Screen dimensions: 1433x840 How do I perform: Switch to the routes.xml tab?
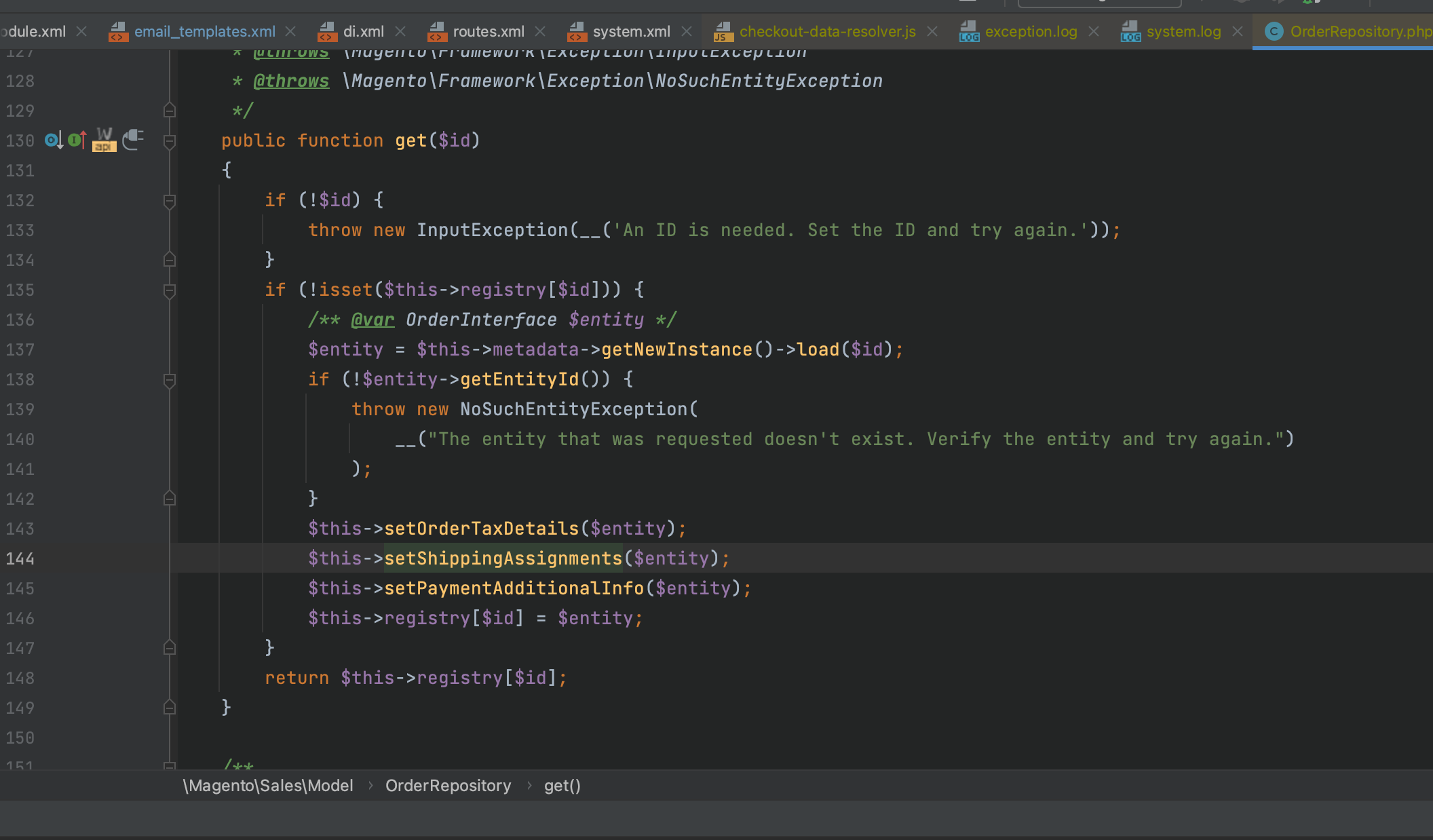[489, 31]
